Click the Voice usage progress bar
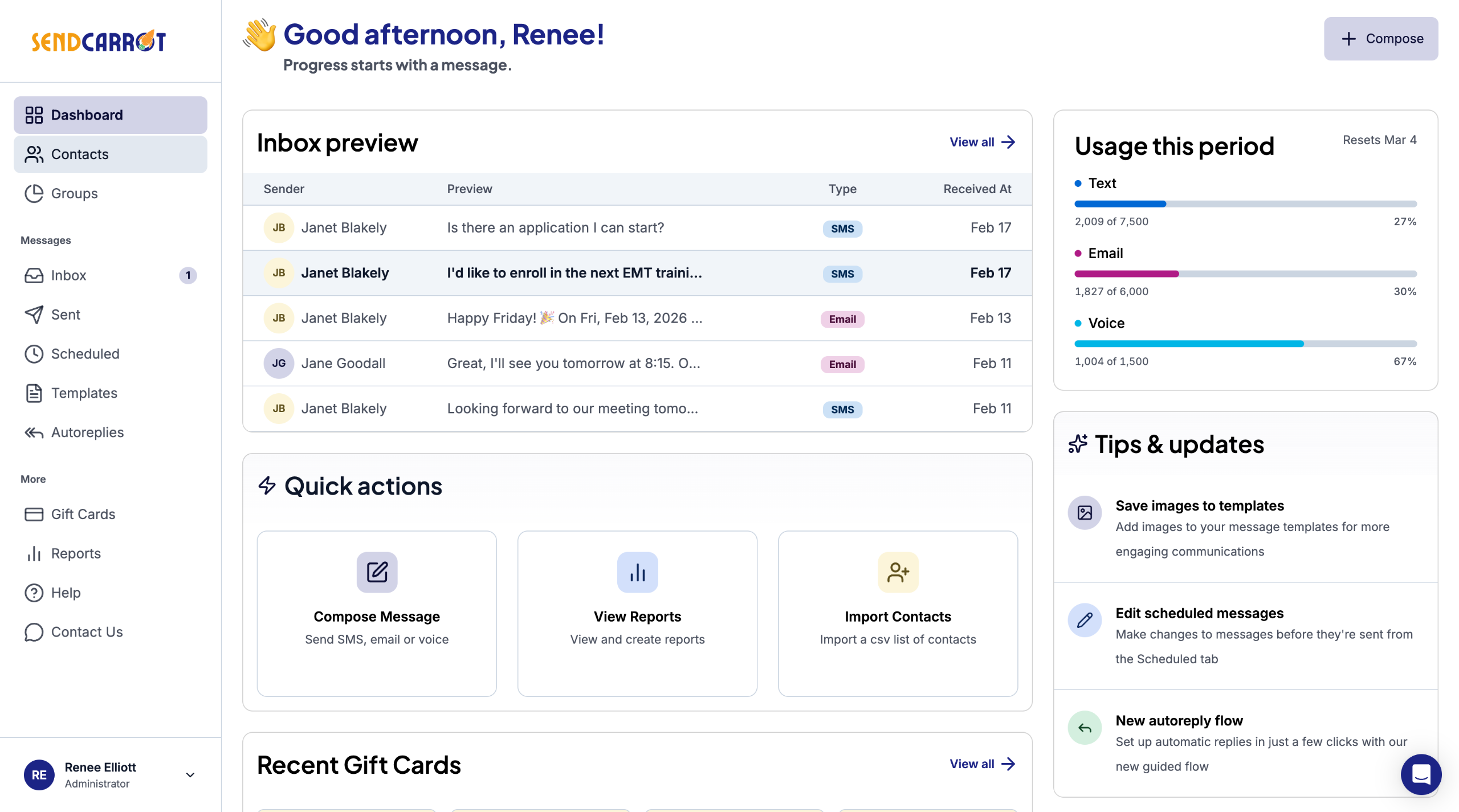 click(1245, 344)
